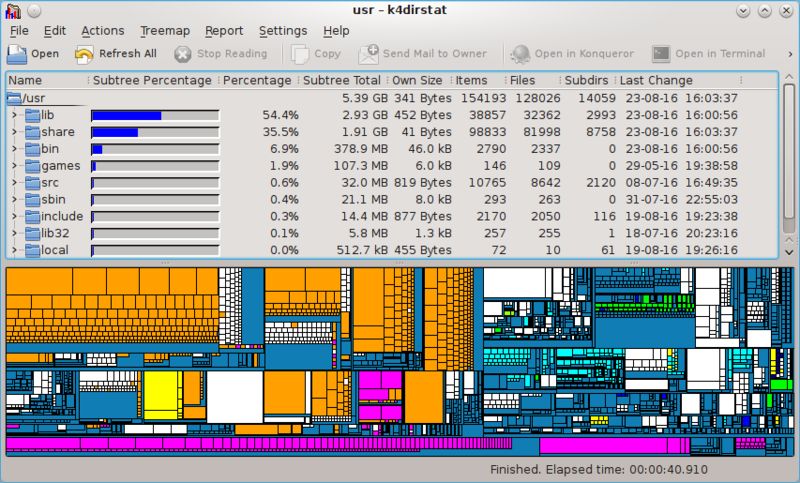Viewport: 800px width, 483px height.
Task: Click the Open in Konqueror icon
Action: click(x=520, y=54)
